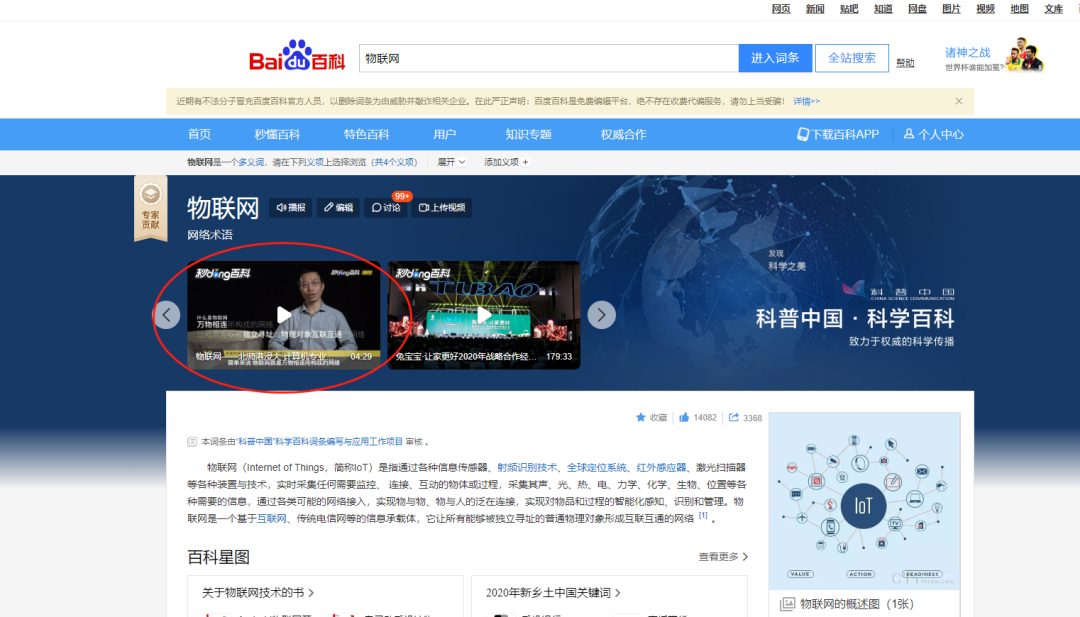Click the 帮助 help link
The image size is (1080, 617).
(905, 63)
